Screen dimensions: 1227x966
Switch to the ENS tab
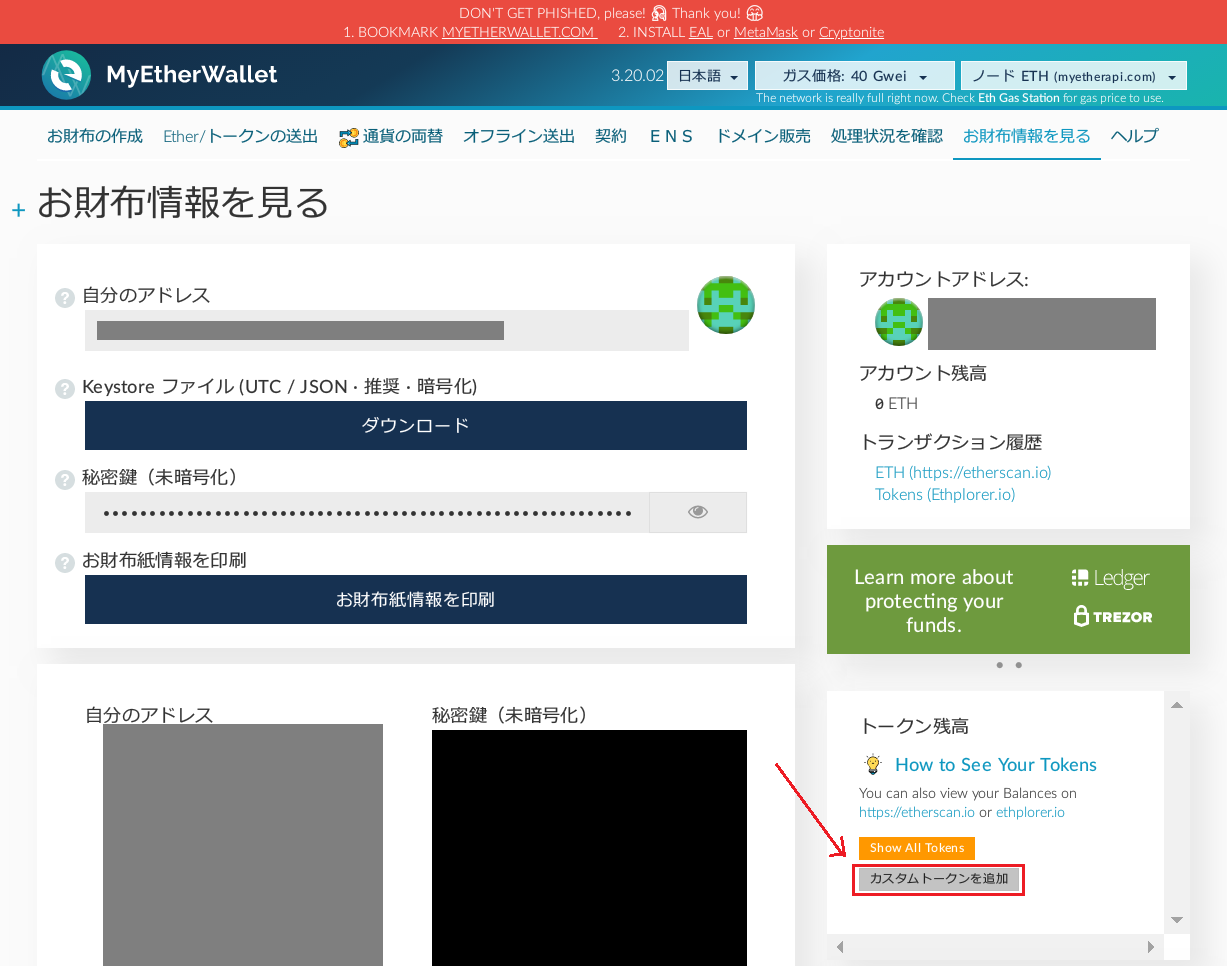tap(671, 136)
